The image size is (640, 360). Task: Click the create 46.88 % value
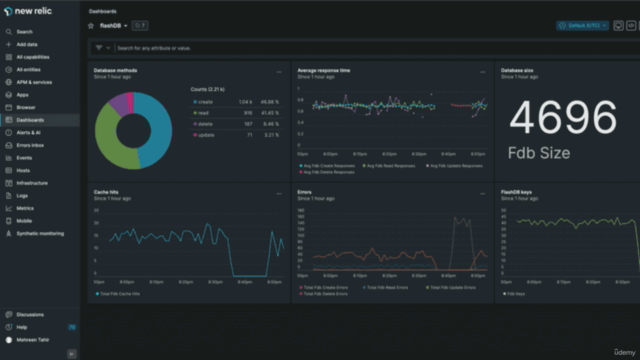click(270, 102)
